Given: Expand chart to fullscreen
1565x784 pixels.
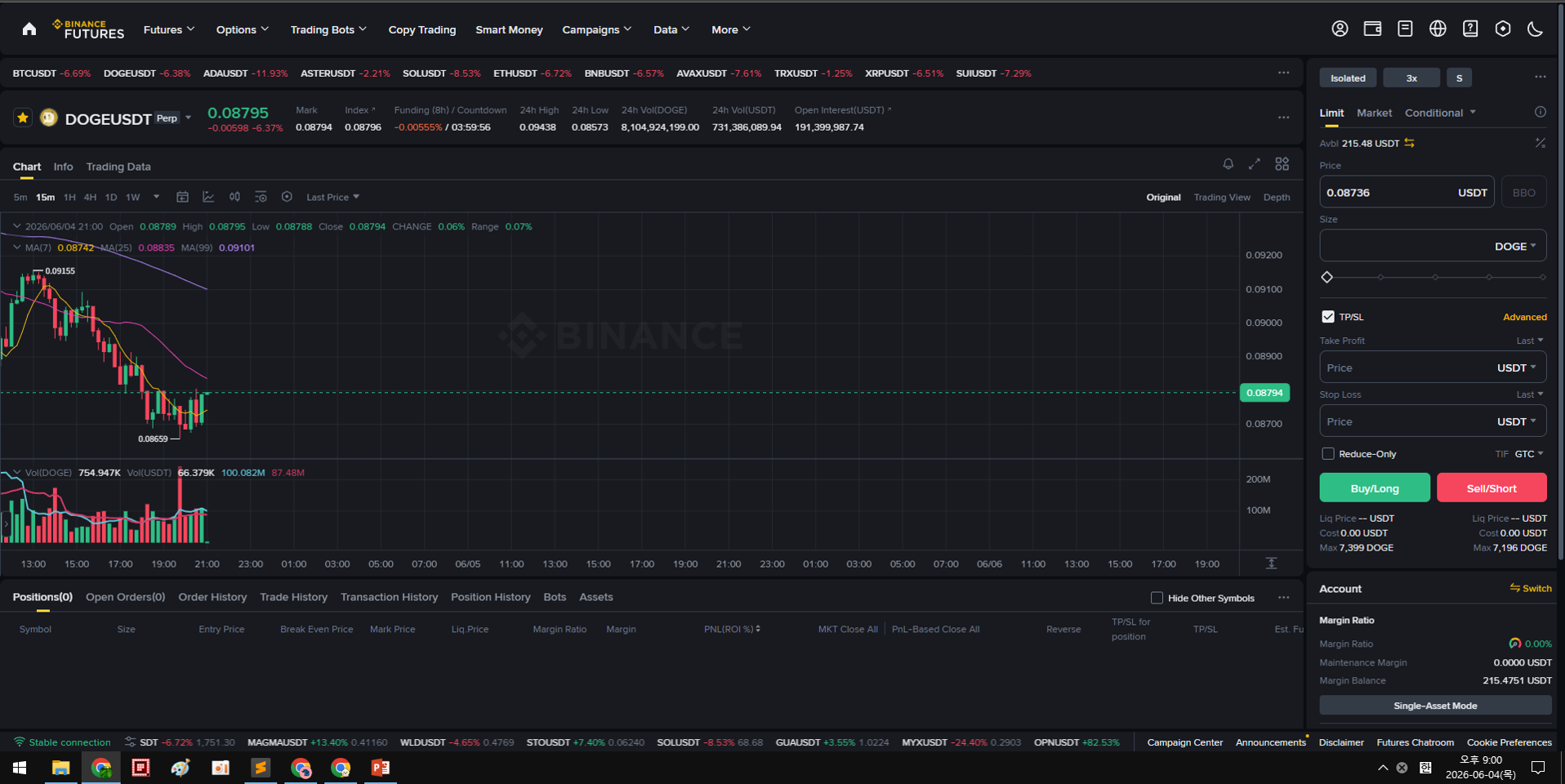Looking at the screenshot, I should coord(1255,164).
